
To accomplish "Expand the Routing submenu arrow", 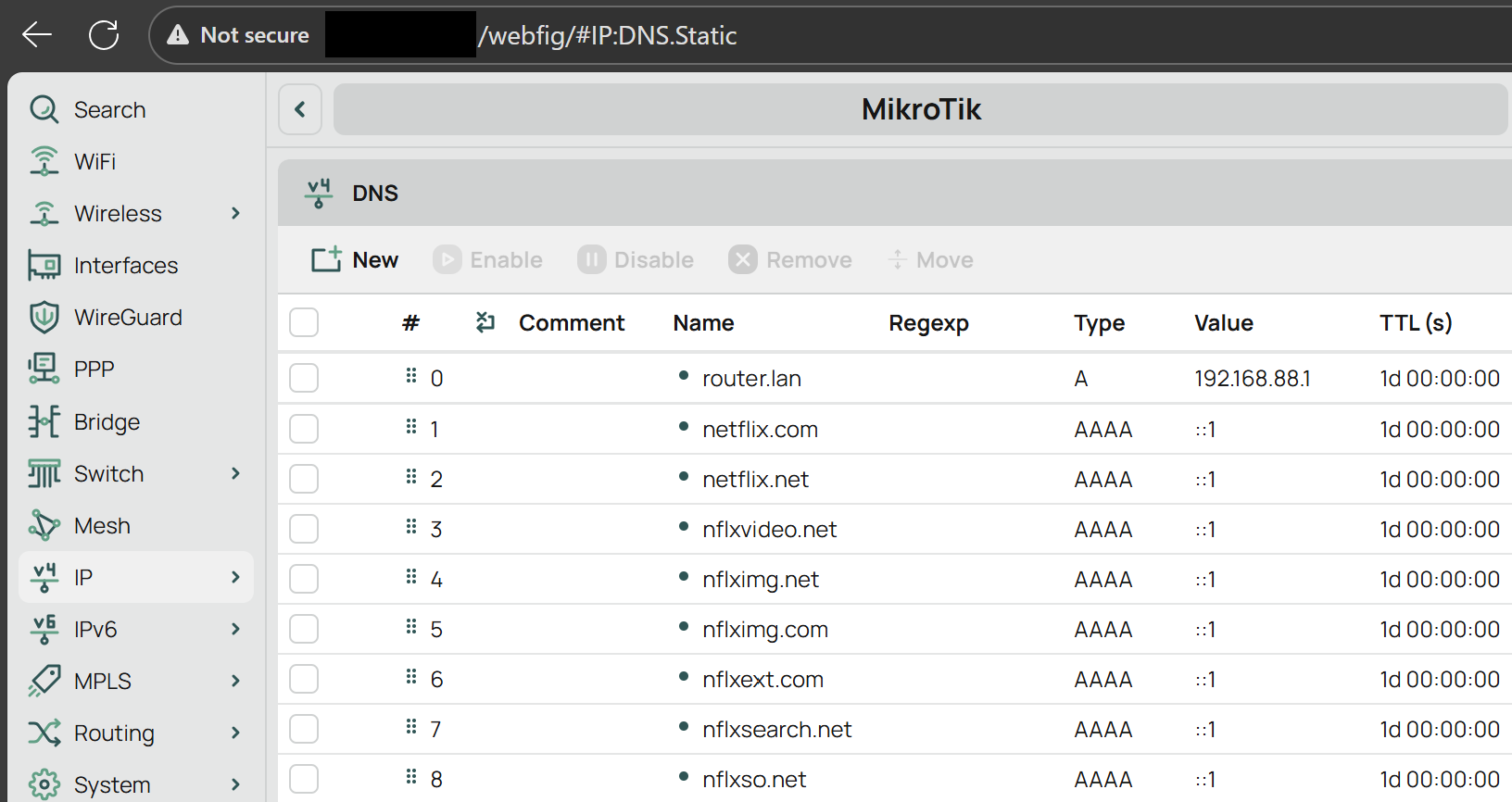I will point(235,733).
